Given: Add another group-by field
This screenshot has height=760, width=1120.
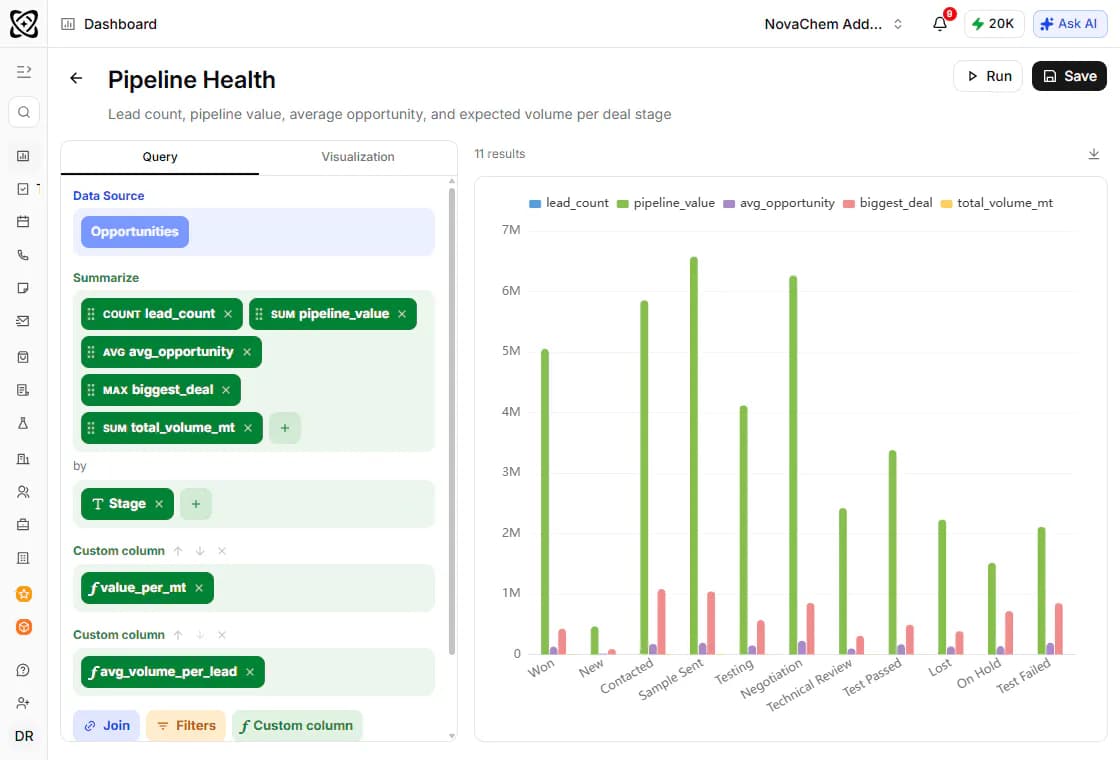Looking at the screenshot, I should 196,504.
